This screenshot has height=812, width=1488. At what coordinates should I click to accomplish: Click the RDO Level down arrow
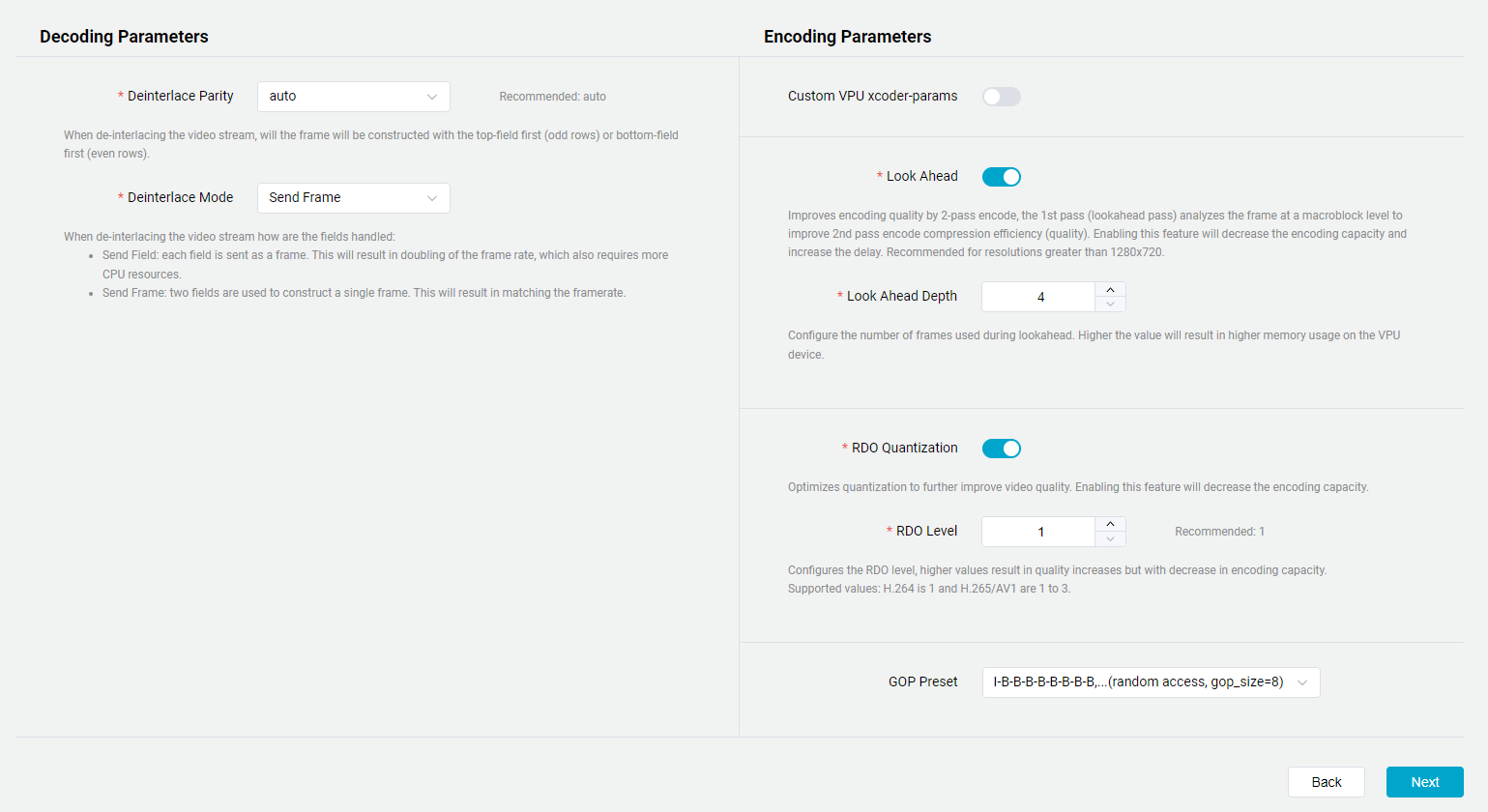coord(1110,538)
